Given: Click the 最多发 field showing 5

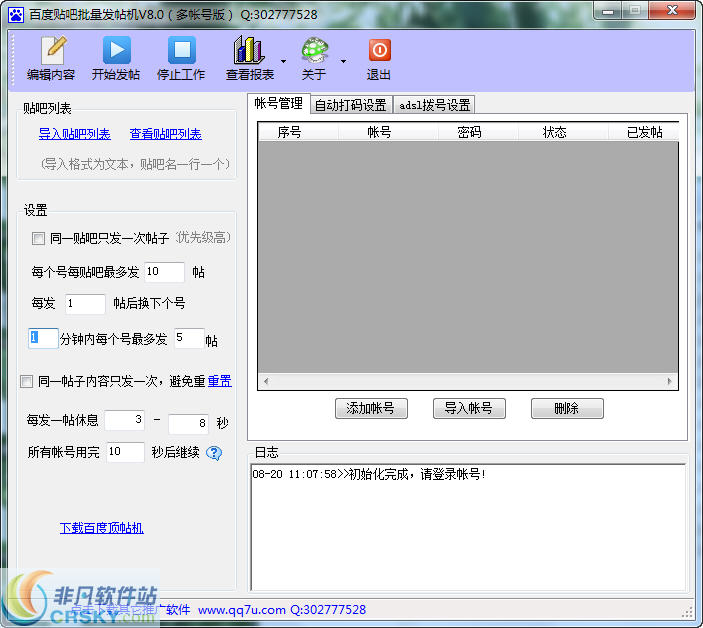Looking at the screenshot, I should [189, 338].
